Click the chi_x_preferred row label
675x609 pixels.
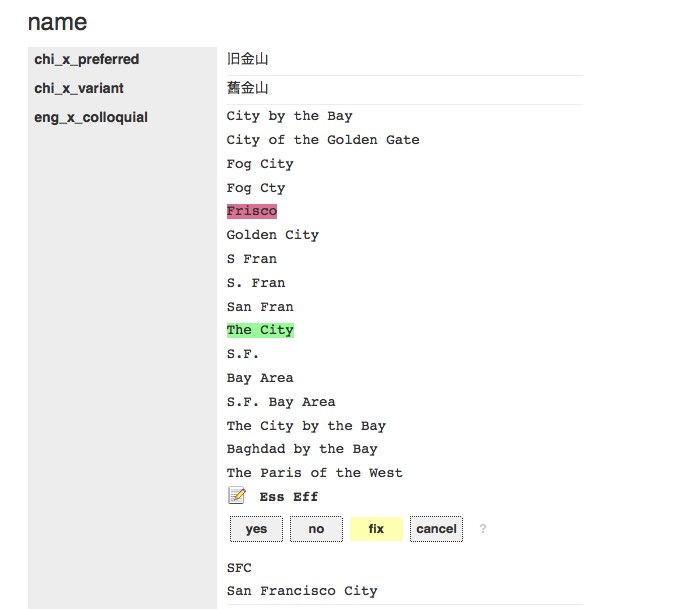tap(87, 60)
